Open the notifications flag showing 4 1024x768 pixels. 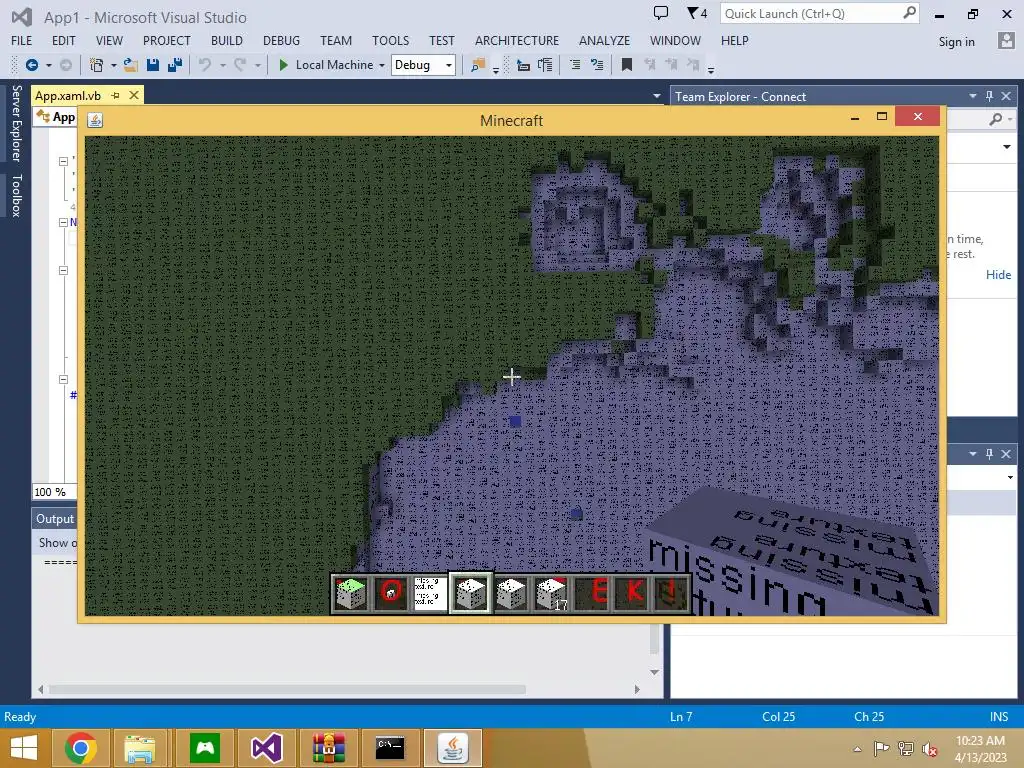(697, 13)
